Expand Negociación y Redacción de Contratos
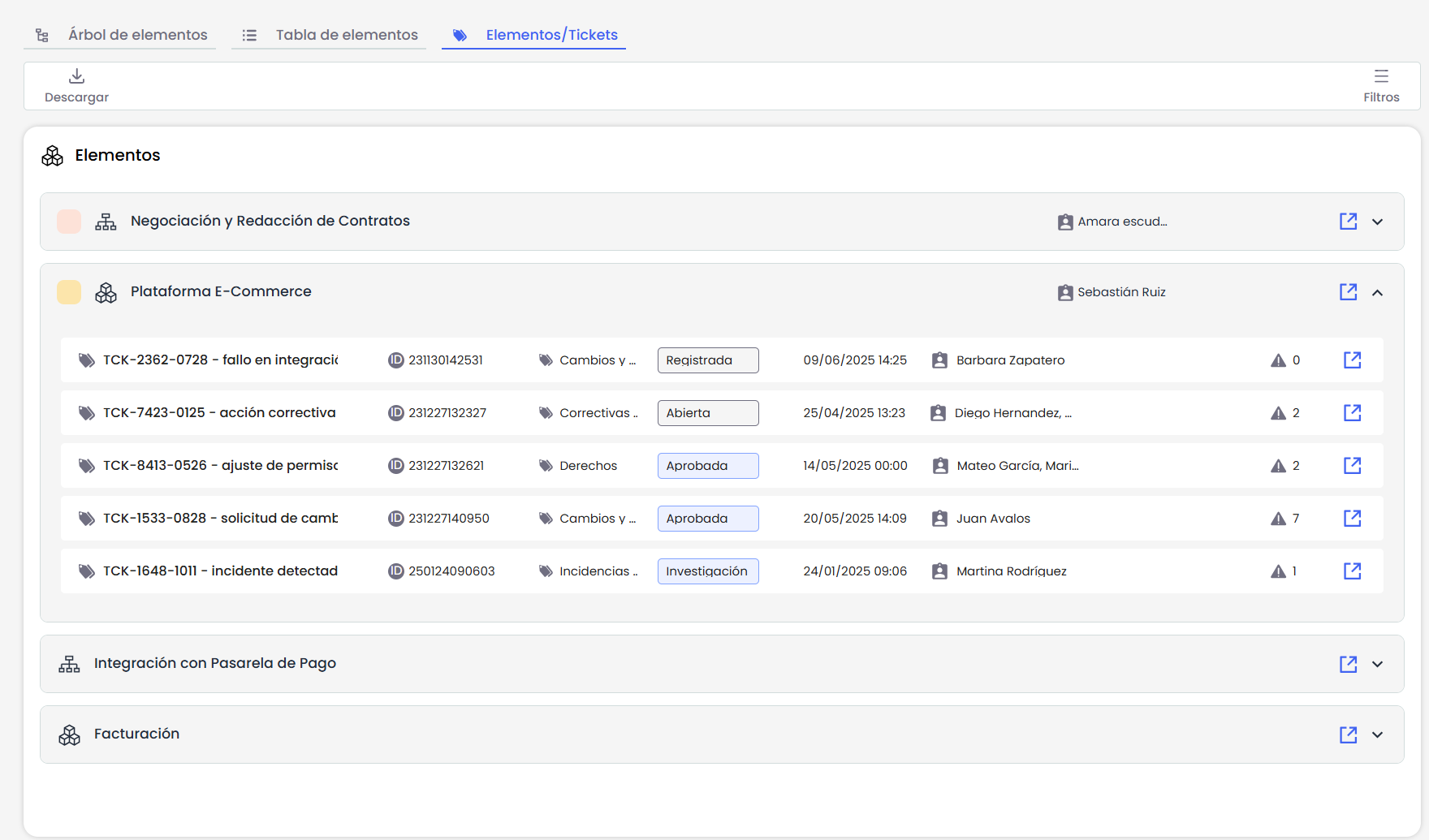Viewport: 1429px width, 840px height. tap(1377, 222)
